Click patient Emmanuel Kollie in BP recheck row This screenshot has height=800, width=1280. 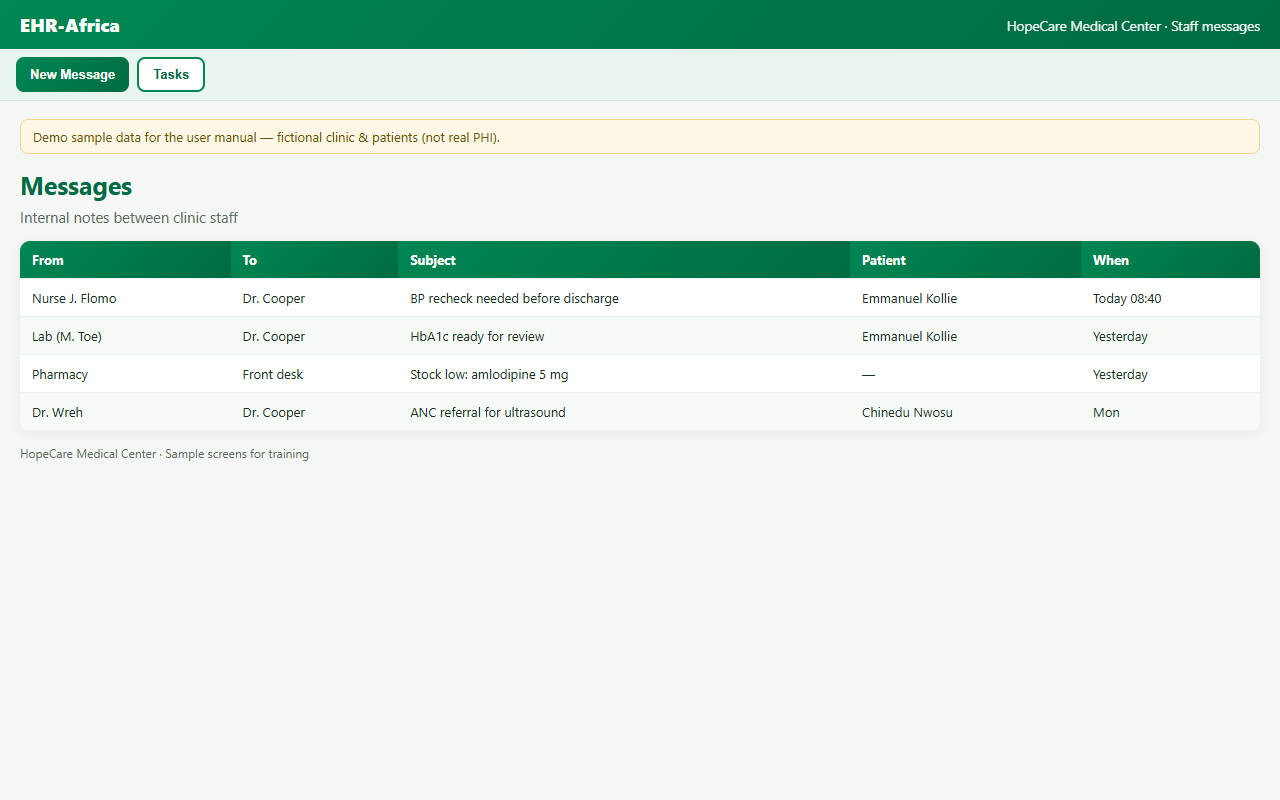pyautogui.click(x=909, y=298)
